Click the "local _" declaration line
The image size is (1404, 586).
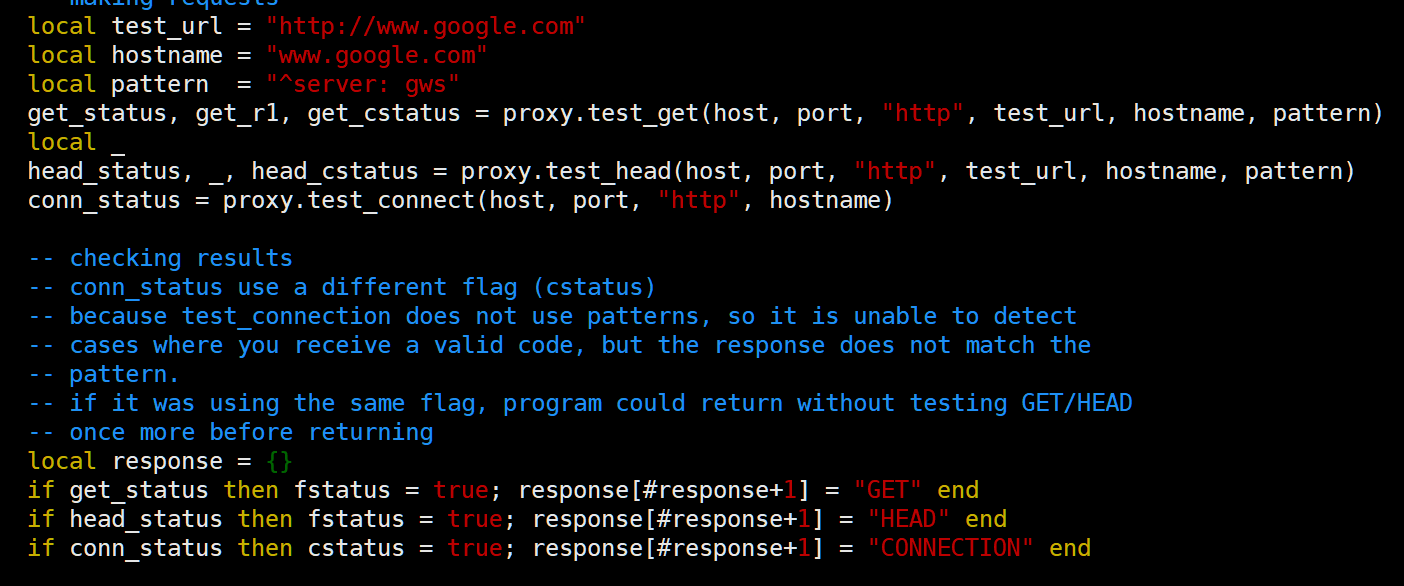(x=76, y=142)
